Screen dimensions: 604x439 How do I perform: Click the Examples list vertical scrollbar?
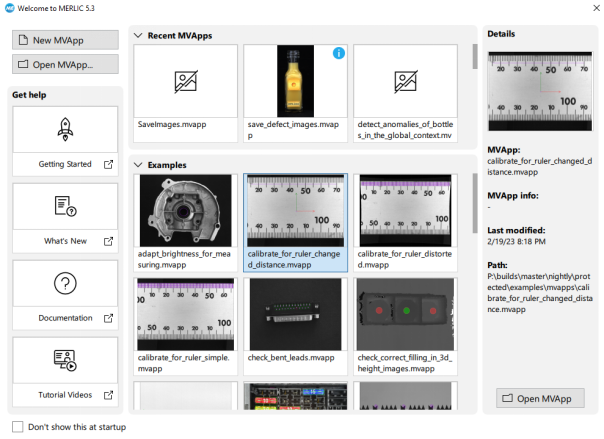point(476,200)
